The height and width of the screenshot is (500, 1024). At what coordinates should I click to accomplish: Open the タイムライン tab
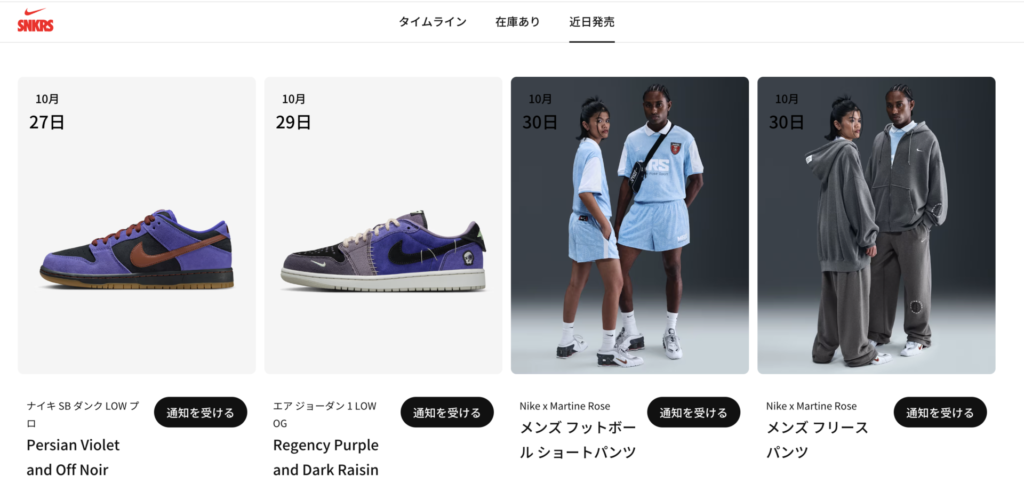tap(432, 22)
